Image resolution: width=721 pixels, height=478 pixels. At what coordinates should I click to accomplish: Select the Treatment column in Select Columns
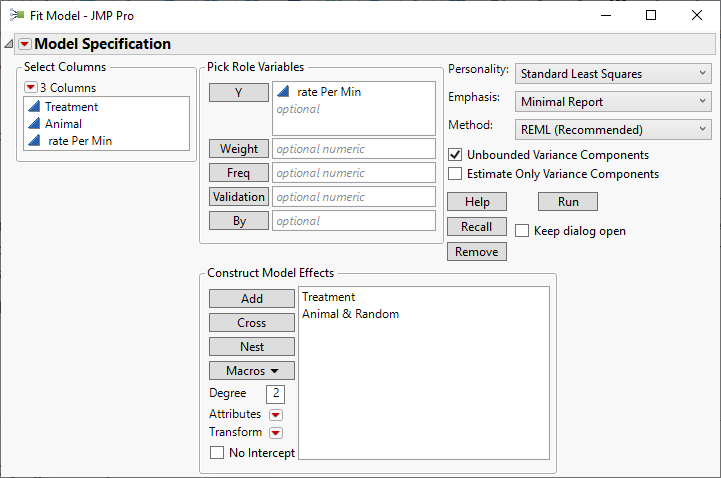click(x=71, y=107)
